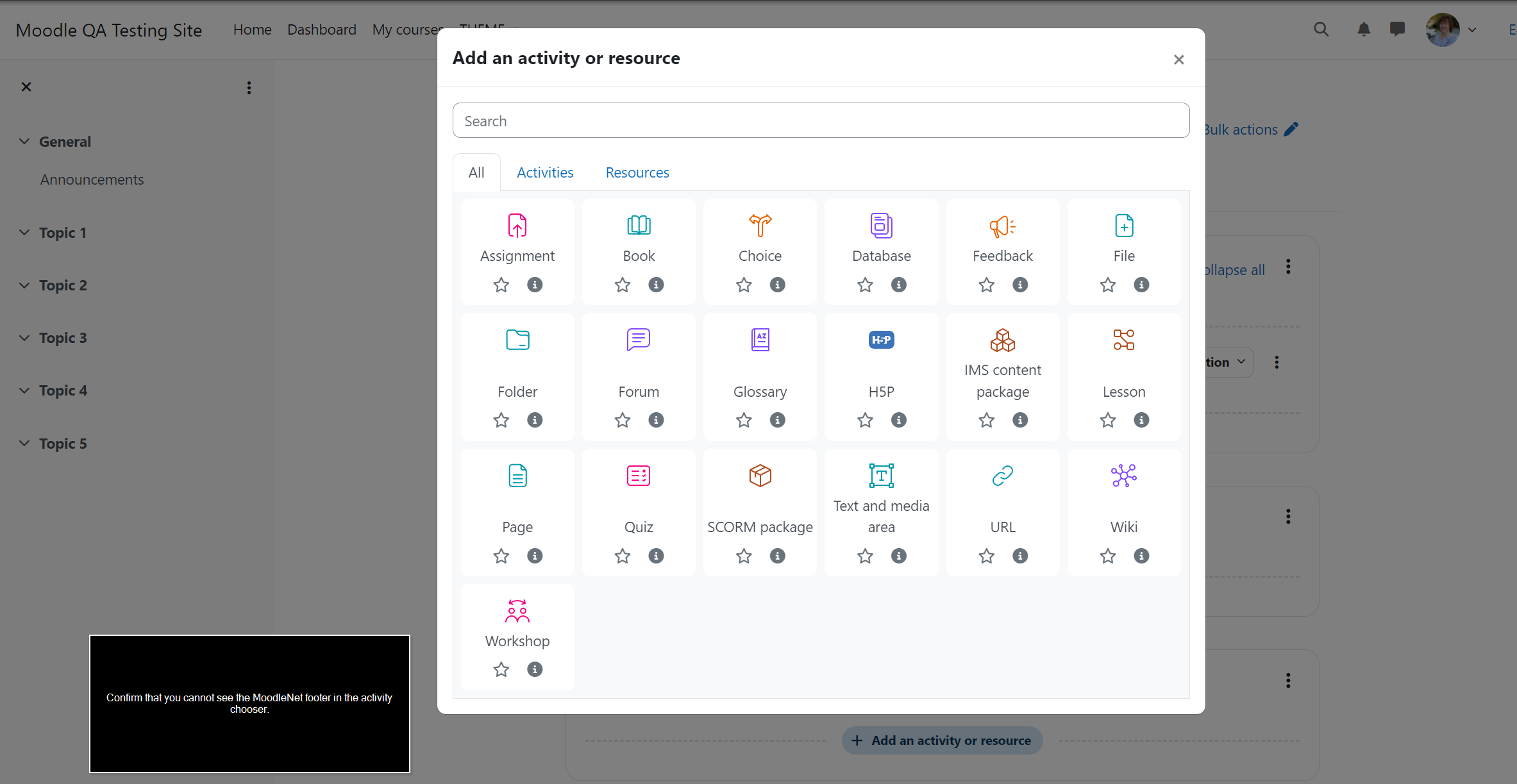Screen dimensions: 1517x784
Task: Select the Quiz activity icon
Action: [639, 476]
